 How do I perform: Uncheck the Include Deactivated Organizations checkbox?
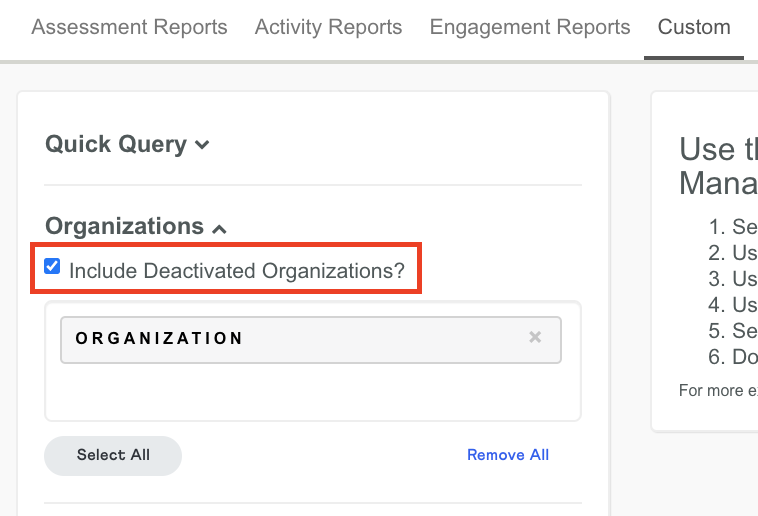pos(52,267)
